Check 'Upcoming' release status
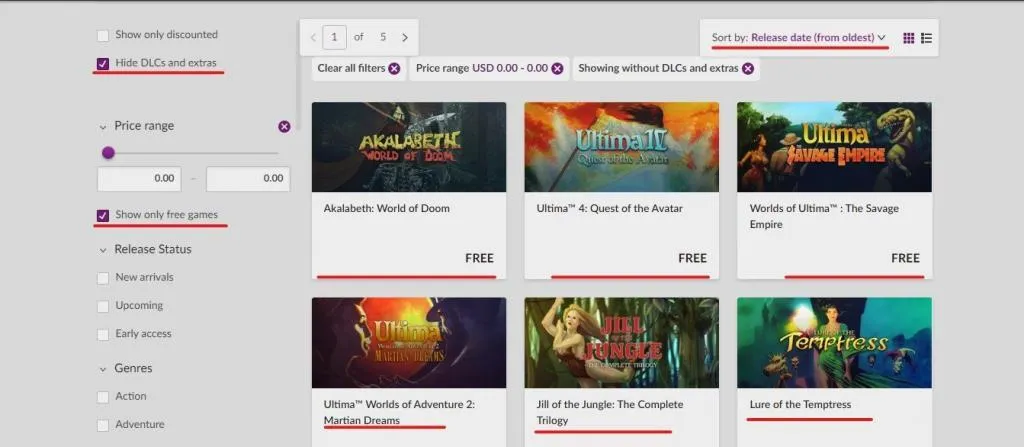The height and width of the screenshot is (447, 1024). pos(103,306)
